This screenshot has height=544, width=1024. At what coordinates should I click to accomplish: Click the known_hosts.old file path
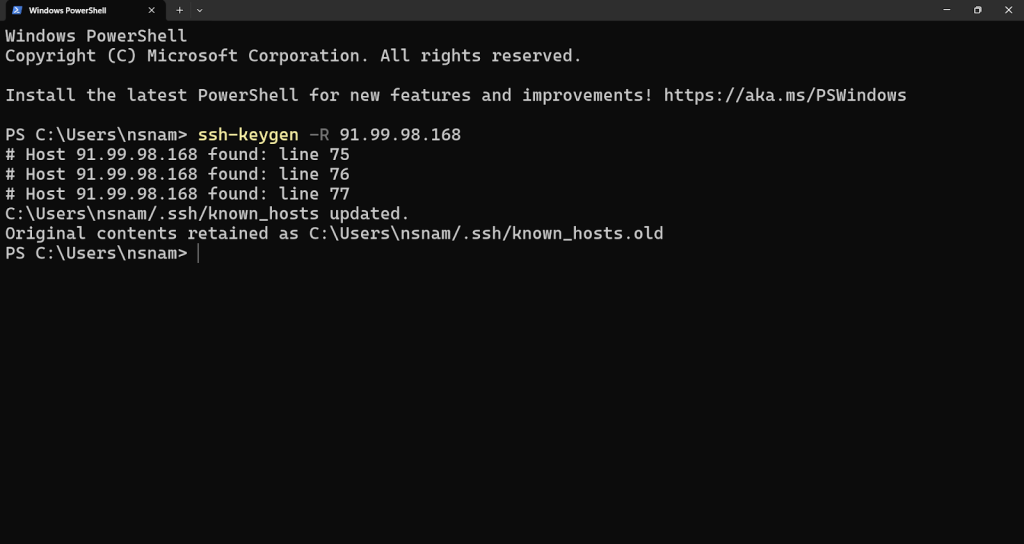[486, 234]
